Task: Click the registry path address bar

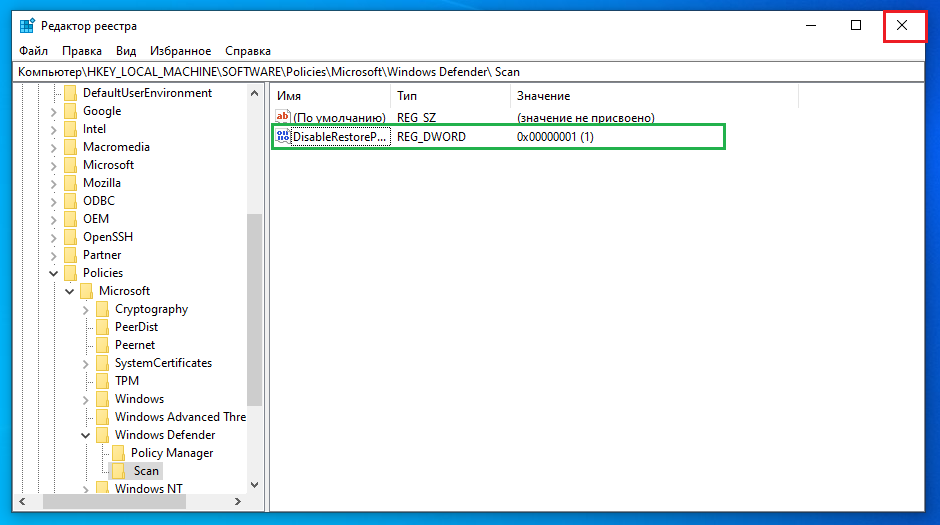Action: point(468,72)
